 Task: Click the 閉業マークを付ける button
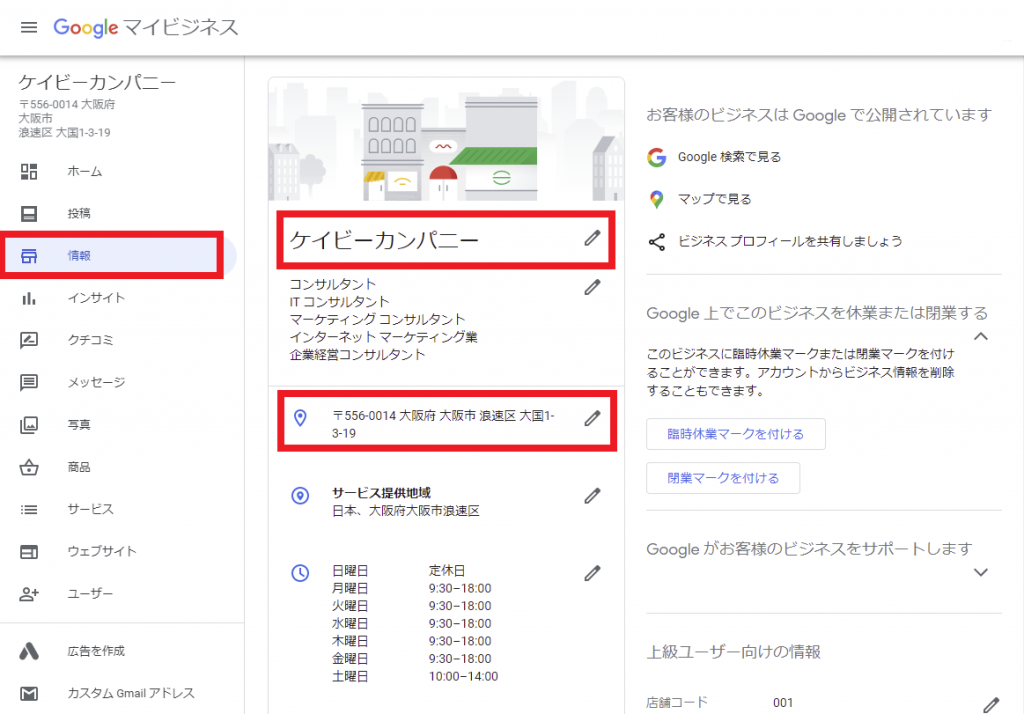click(722, 478)
